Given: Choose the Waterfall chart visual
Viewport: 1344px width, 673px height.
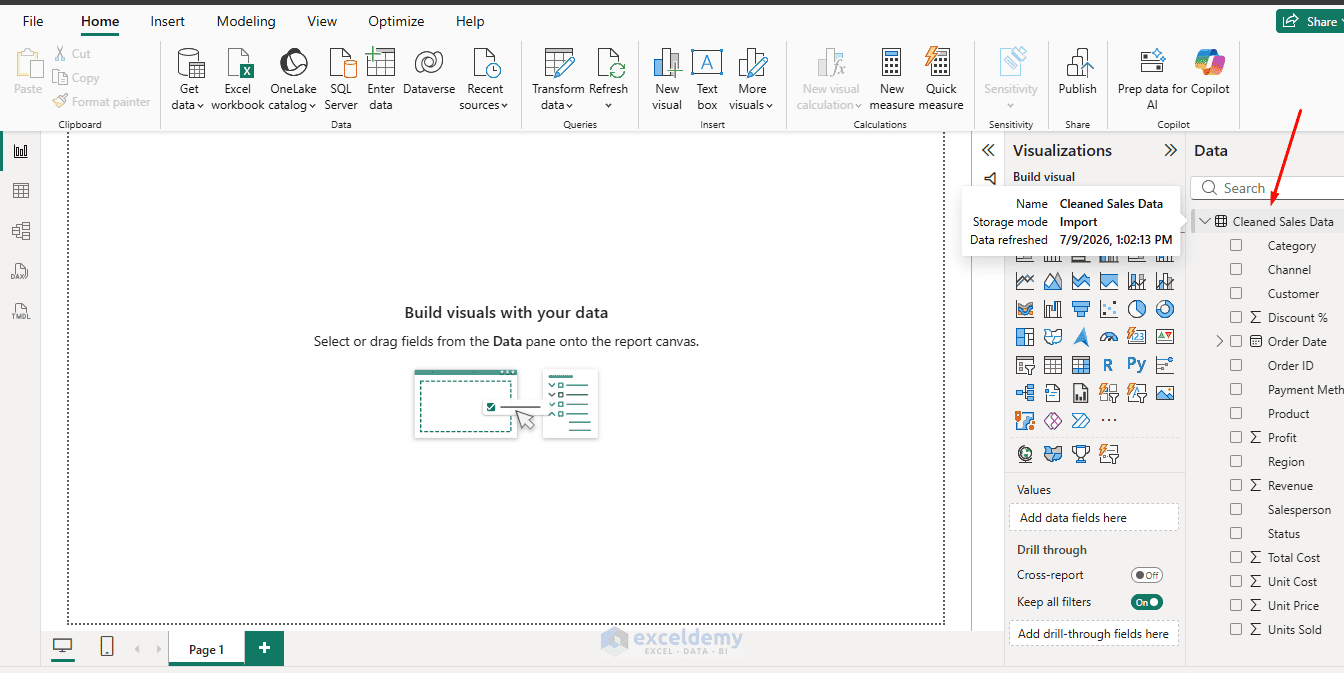Looking at the screenshot, I should [1053, 309].
